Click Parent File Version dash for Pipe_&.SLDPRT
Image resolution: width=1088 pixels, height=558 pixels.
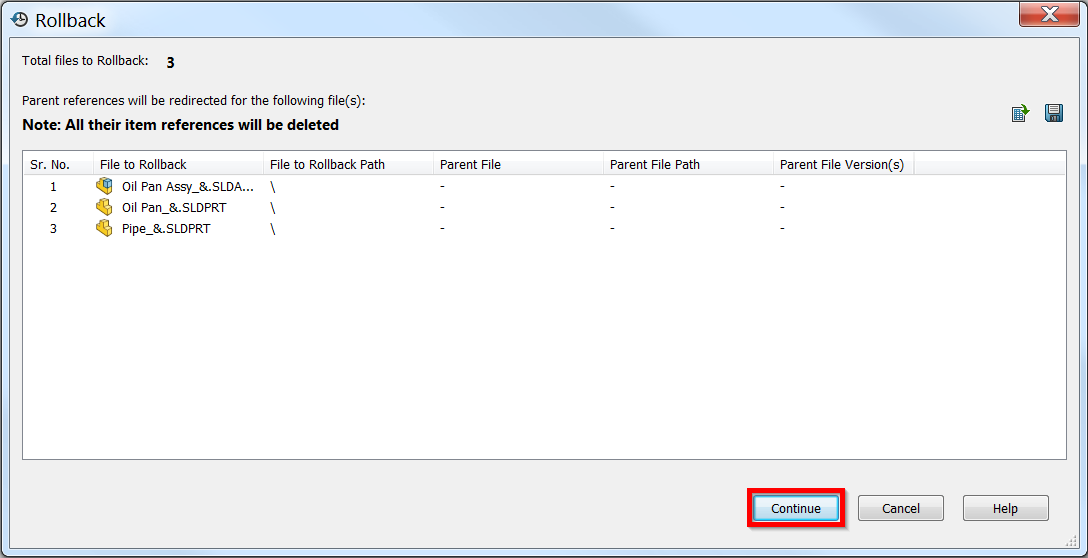pos(782,228)
